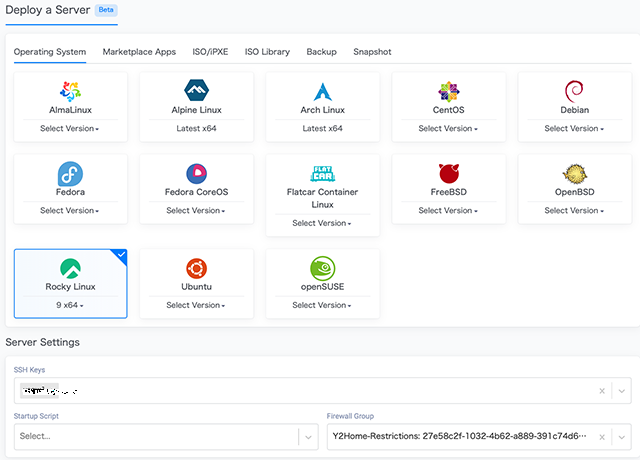This screenshot has width=640, height=460.
Task: Select the Flatcar Container Linux logo
Action: (322, 173)
